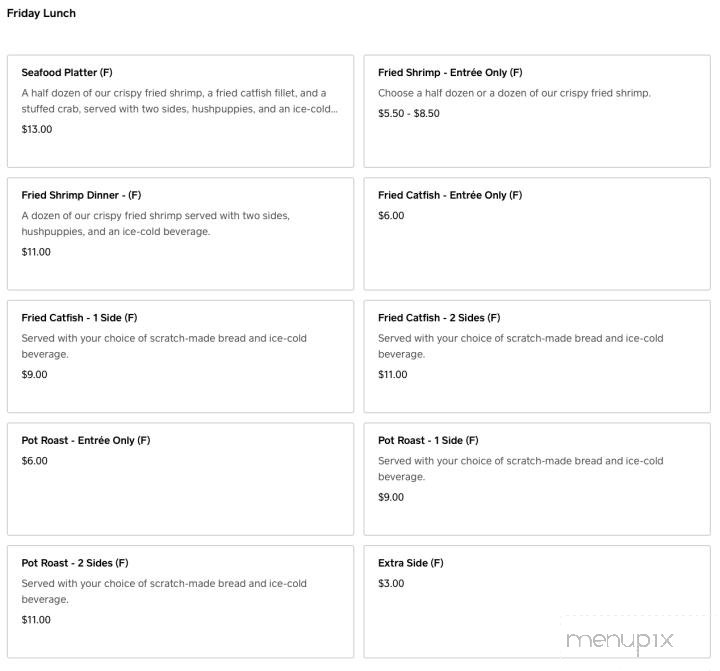Image resolution: width=720 pixels, height=671 pixels.
Task: Open Fried Catfish - Entrée Only (F)
Action: click(450, 195)
